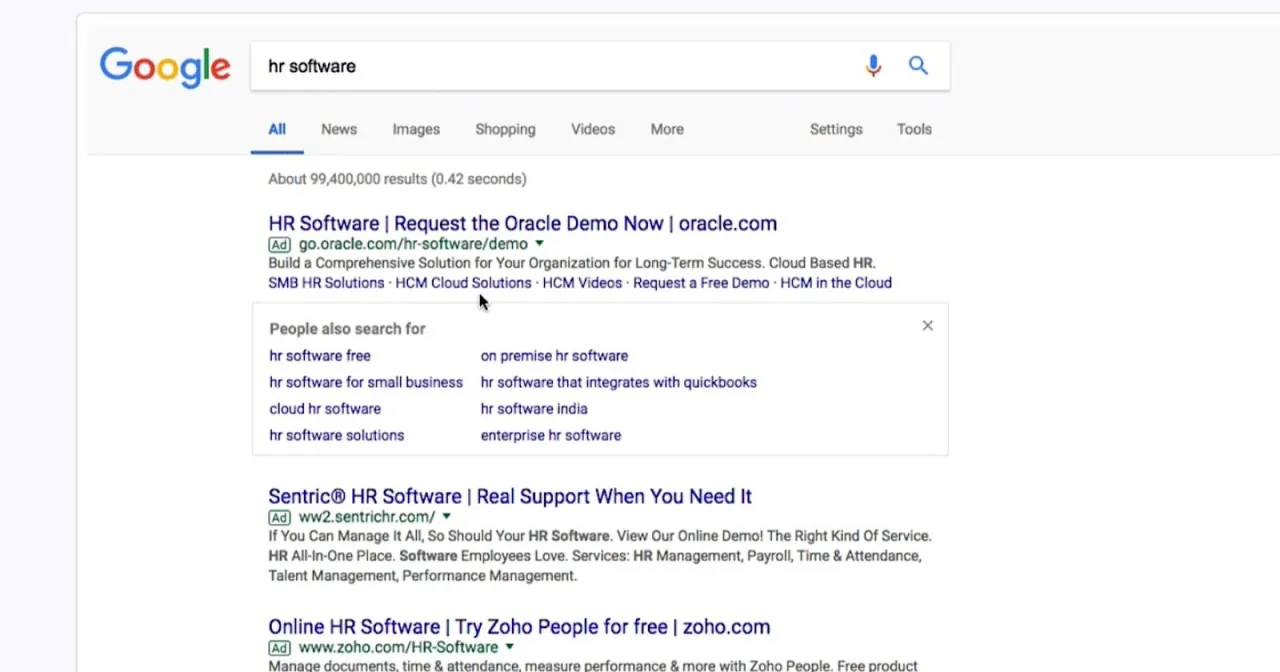
Task: Open the Zoho People ad title
Action: click(x=519, y=627)
